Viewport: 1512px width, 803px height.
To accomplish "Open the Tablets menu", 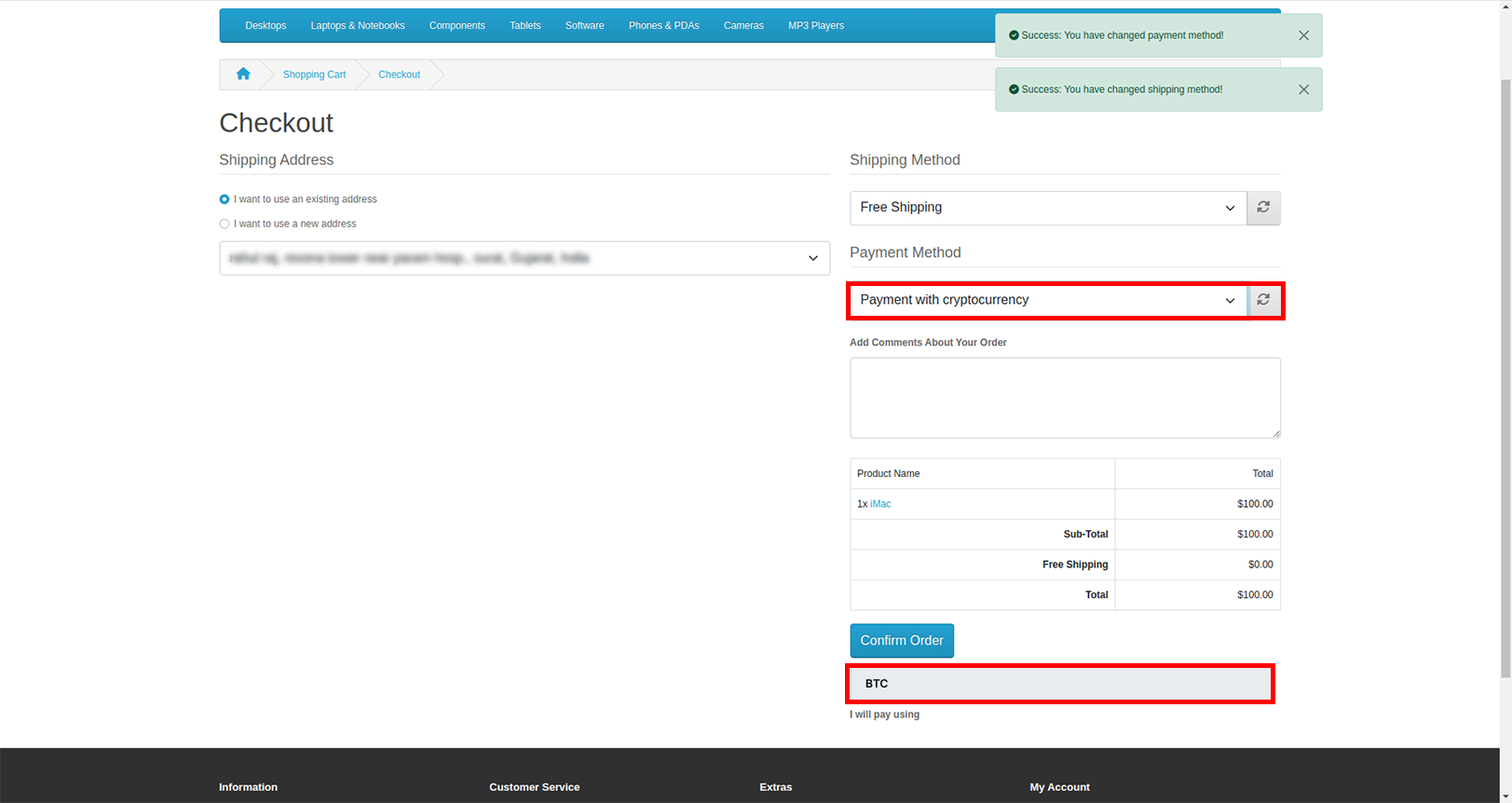I will pyautogui.click(x=525, y=26).
